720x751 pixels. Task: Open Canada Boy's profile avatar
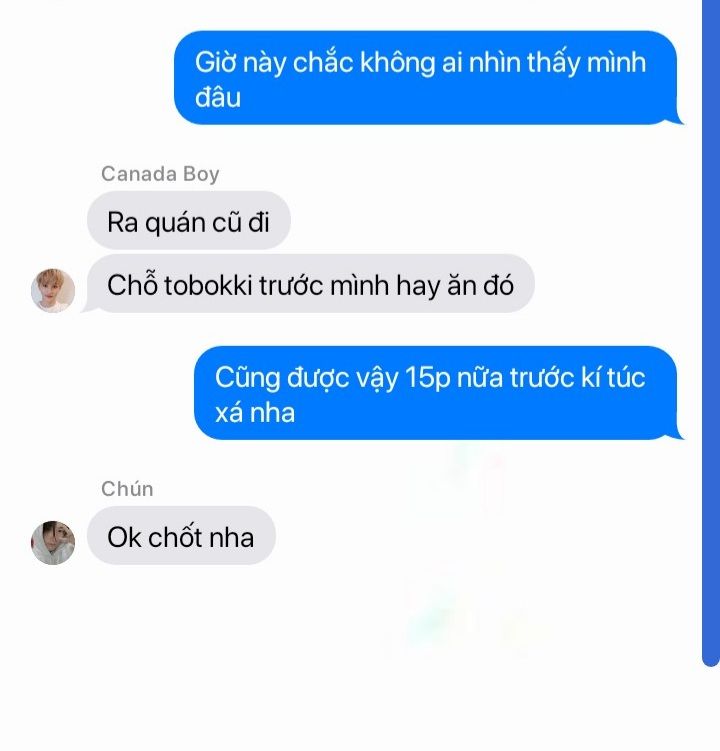[x=53, y=291]
